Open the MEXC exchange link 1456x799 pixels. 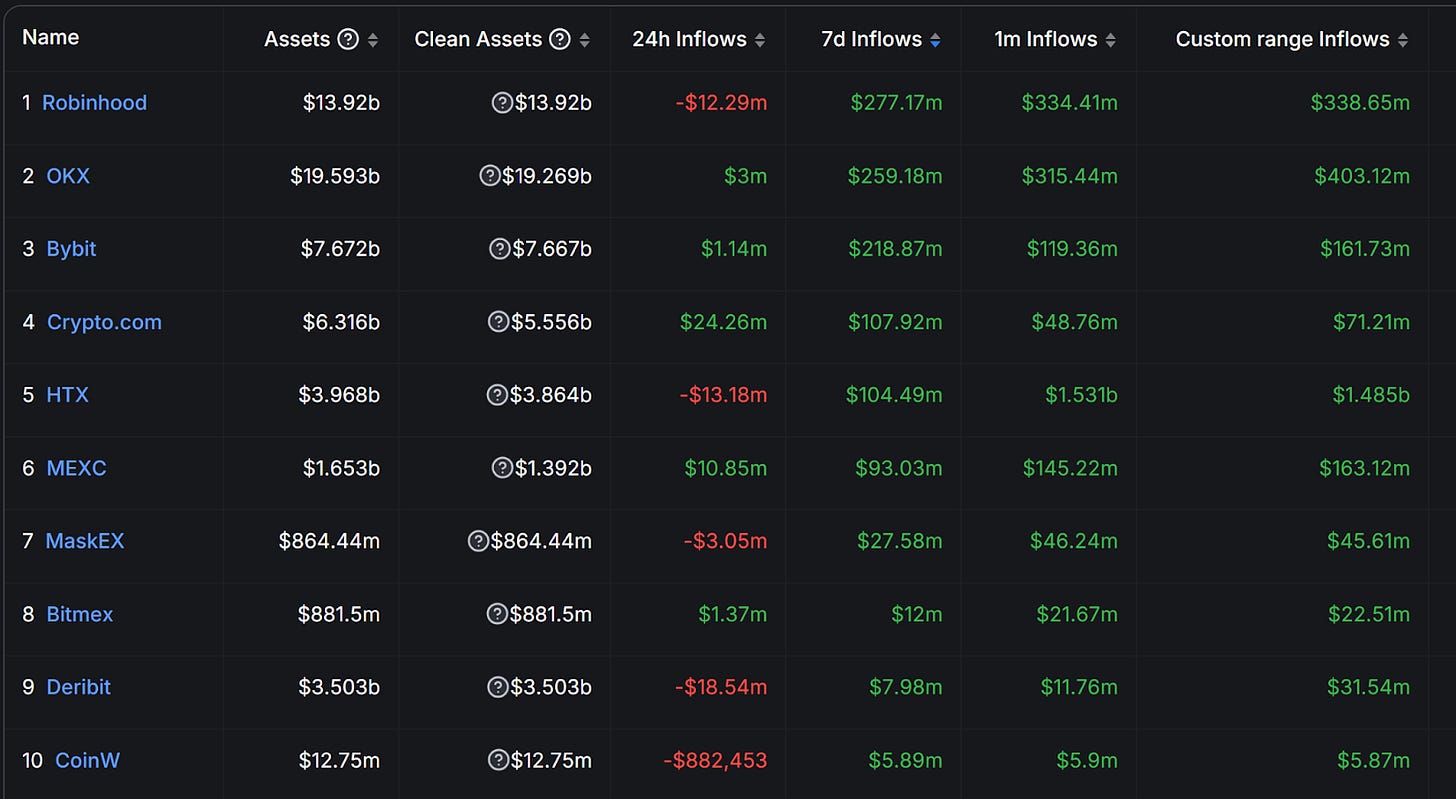coord(76,467)
